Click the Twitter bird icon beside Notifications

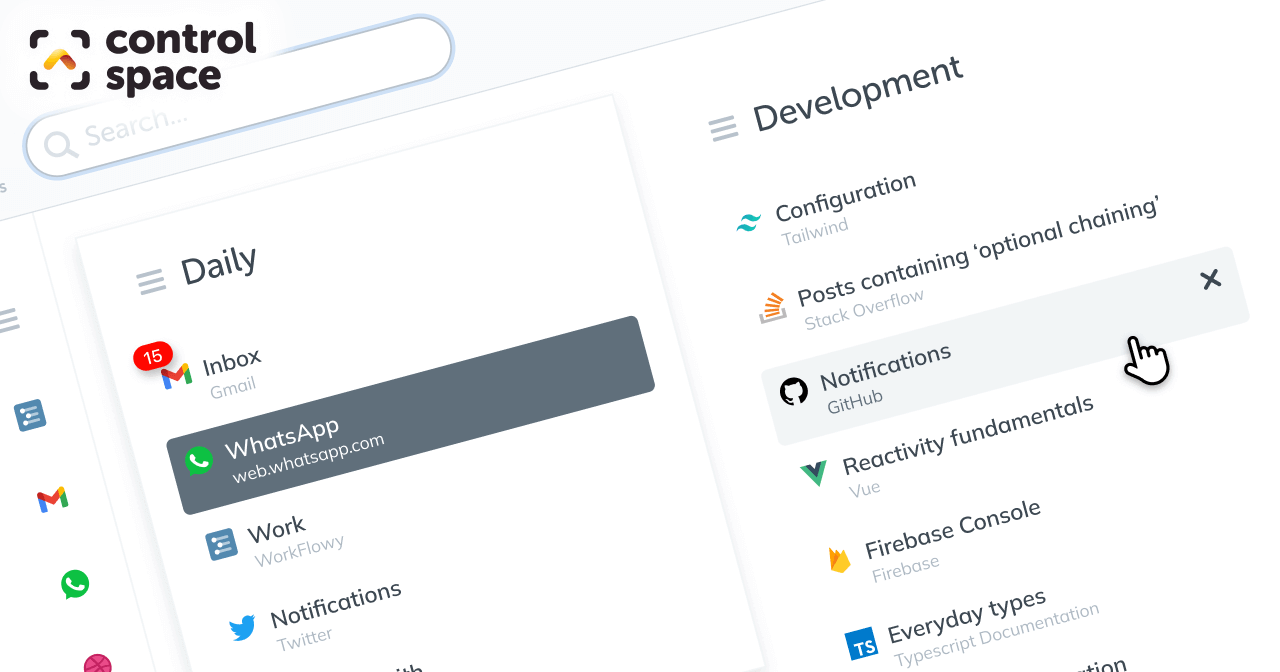242,628
